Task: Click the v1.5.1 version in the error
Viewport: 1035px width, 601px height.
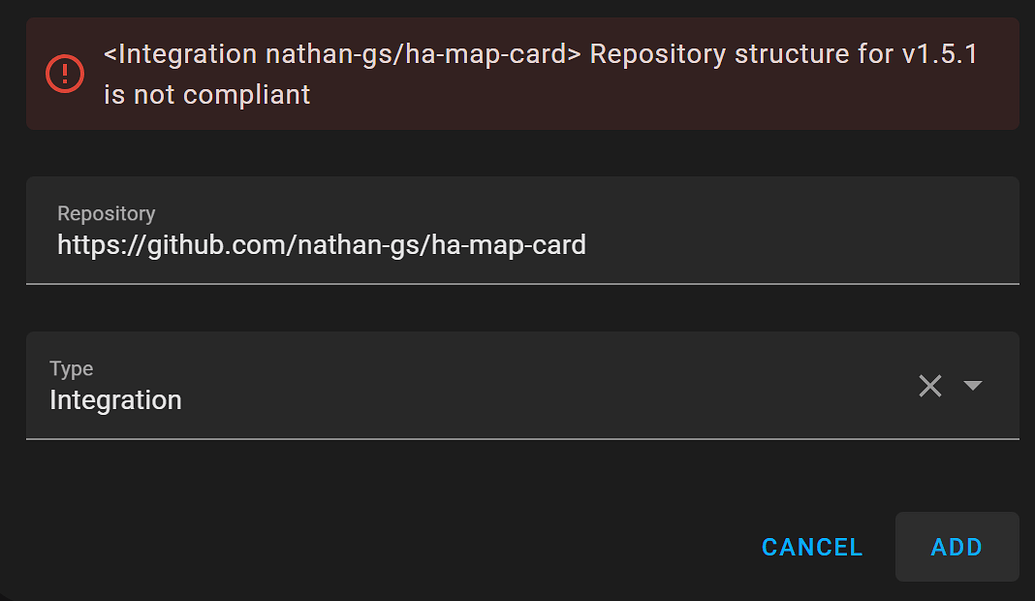Action: (x=939, y=53)
